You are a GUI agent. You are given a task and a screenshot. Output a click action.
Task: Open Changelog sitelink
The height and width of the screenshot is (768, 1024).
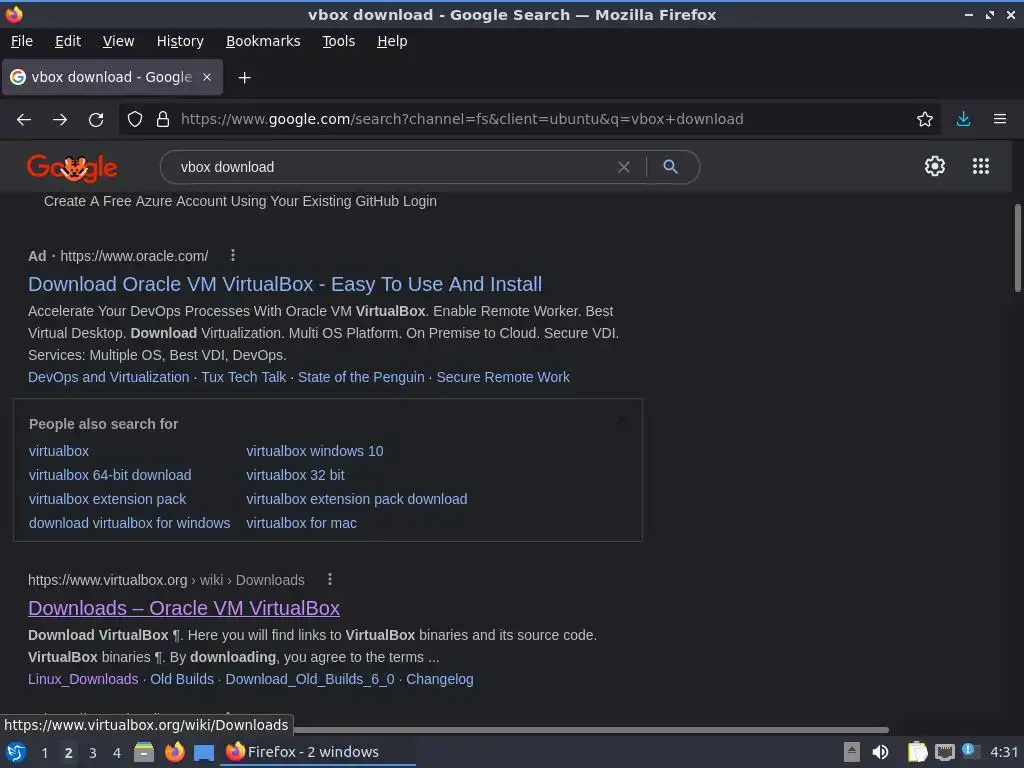(440, 679)
